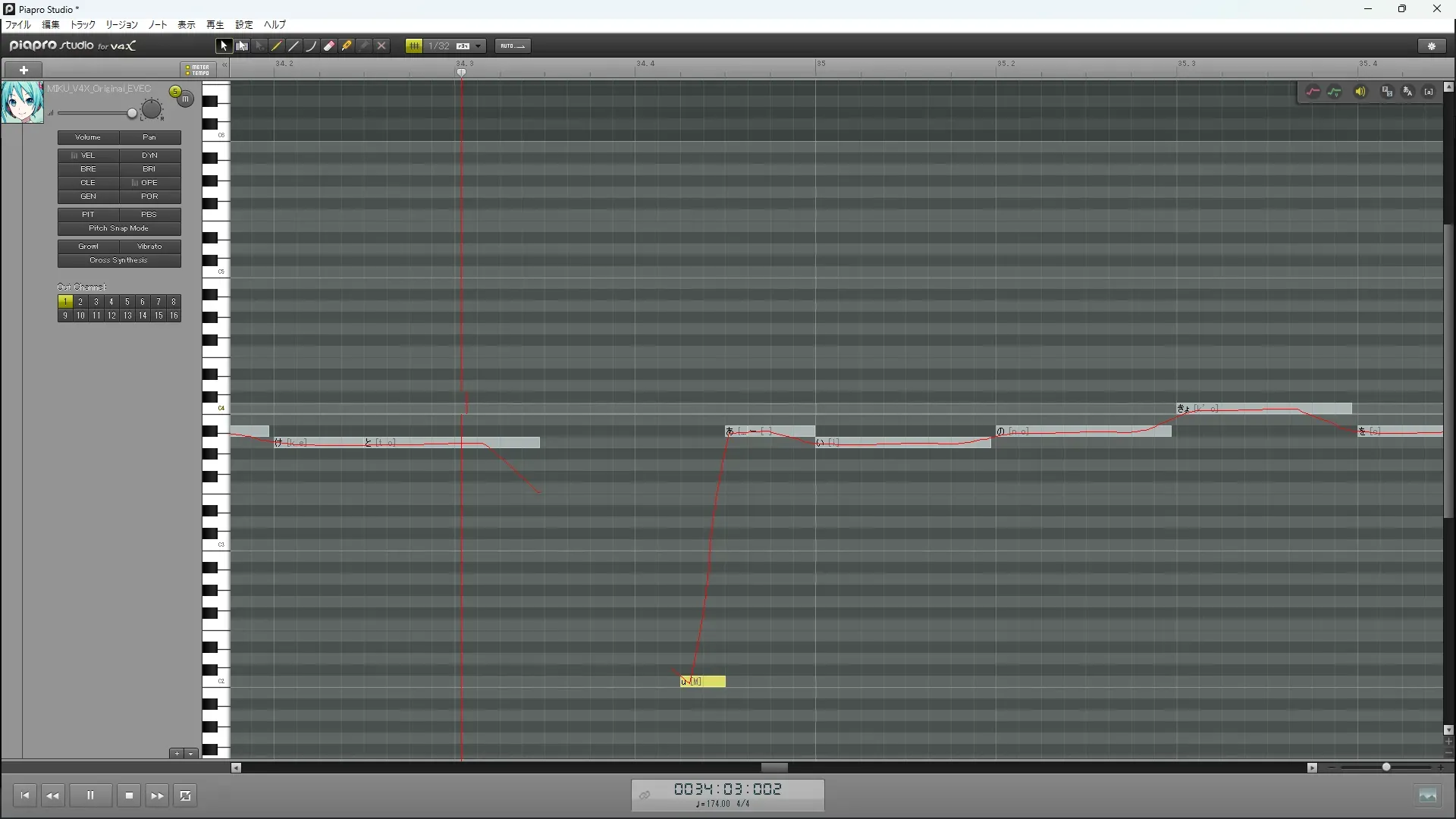This screenshot has width=1456, height=819.
Task: Toggle grid snap button
Action: (414, 46)
